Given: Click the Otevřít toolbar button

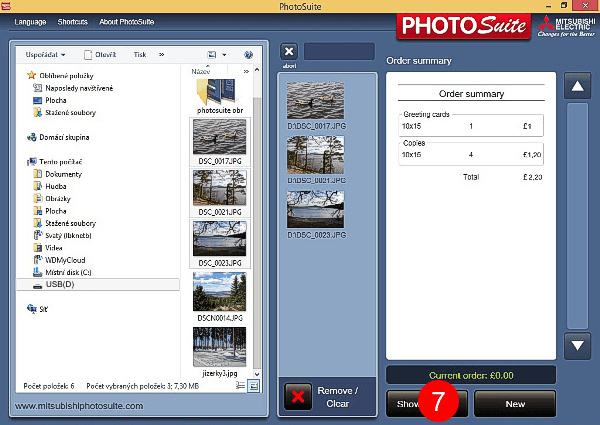Looking at the screenshot, I should (x=100, y=55).
